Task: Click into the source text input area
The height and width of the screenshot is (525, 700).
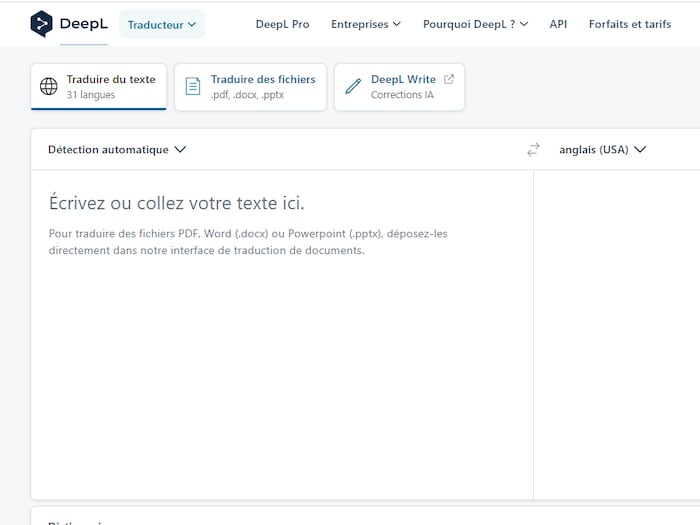Action: (282, 335)
